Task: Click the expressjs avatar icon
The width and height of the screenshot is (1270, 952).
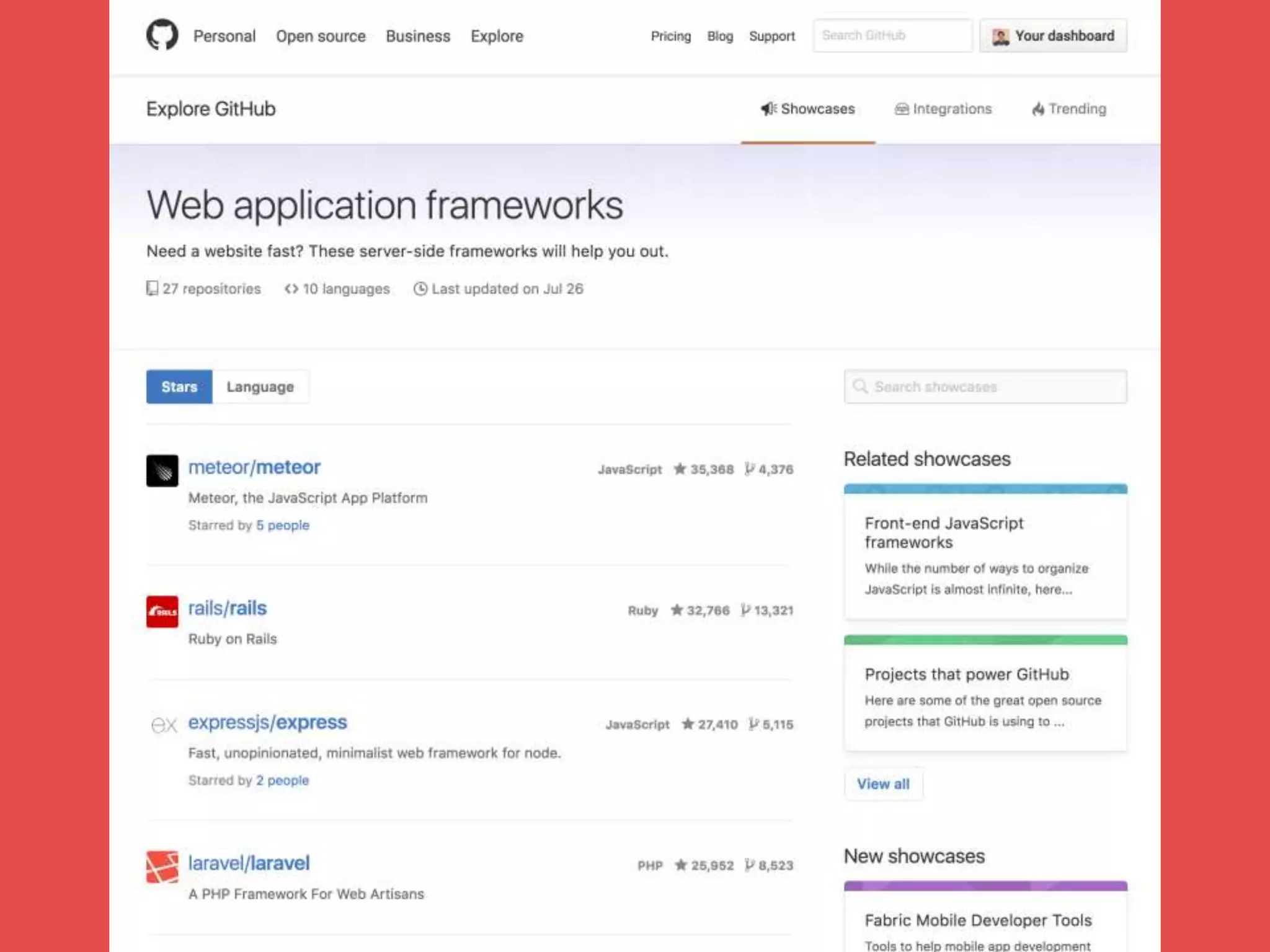Action: pyautogui.click(x=164, y=725)
